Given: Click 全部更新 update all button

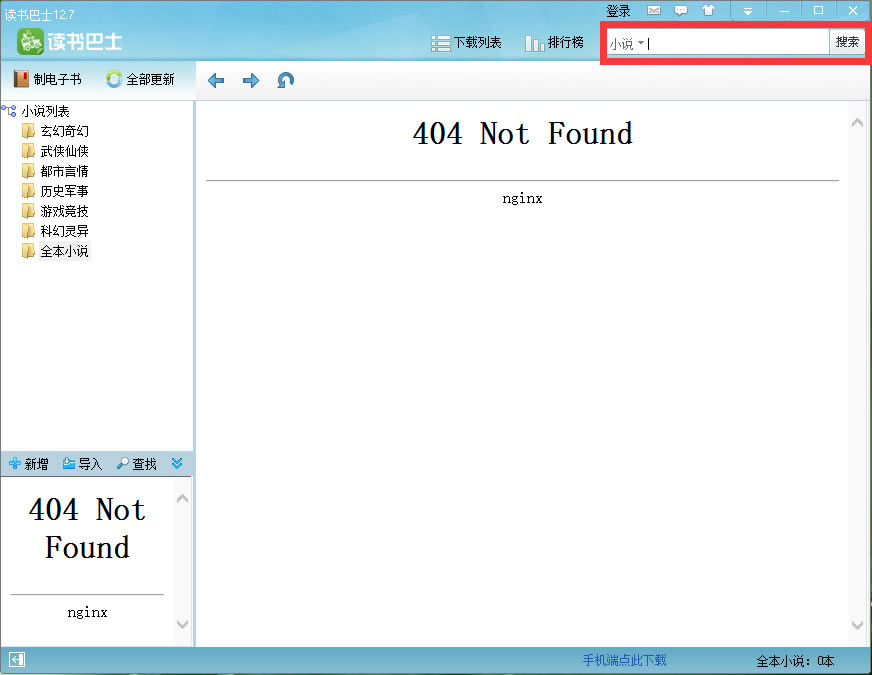Looking at the screenshot, I should pos(140,79).
